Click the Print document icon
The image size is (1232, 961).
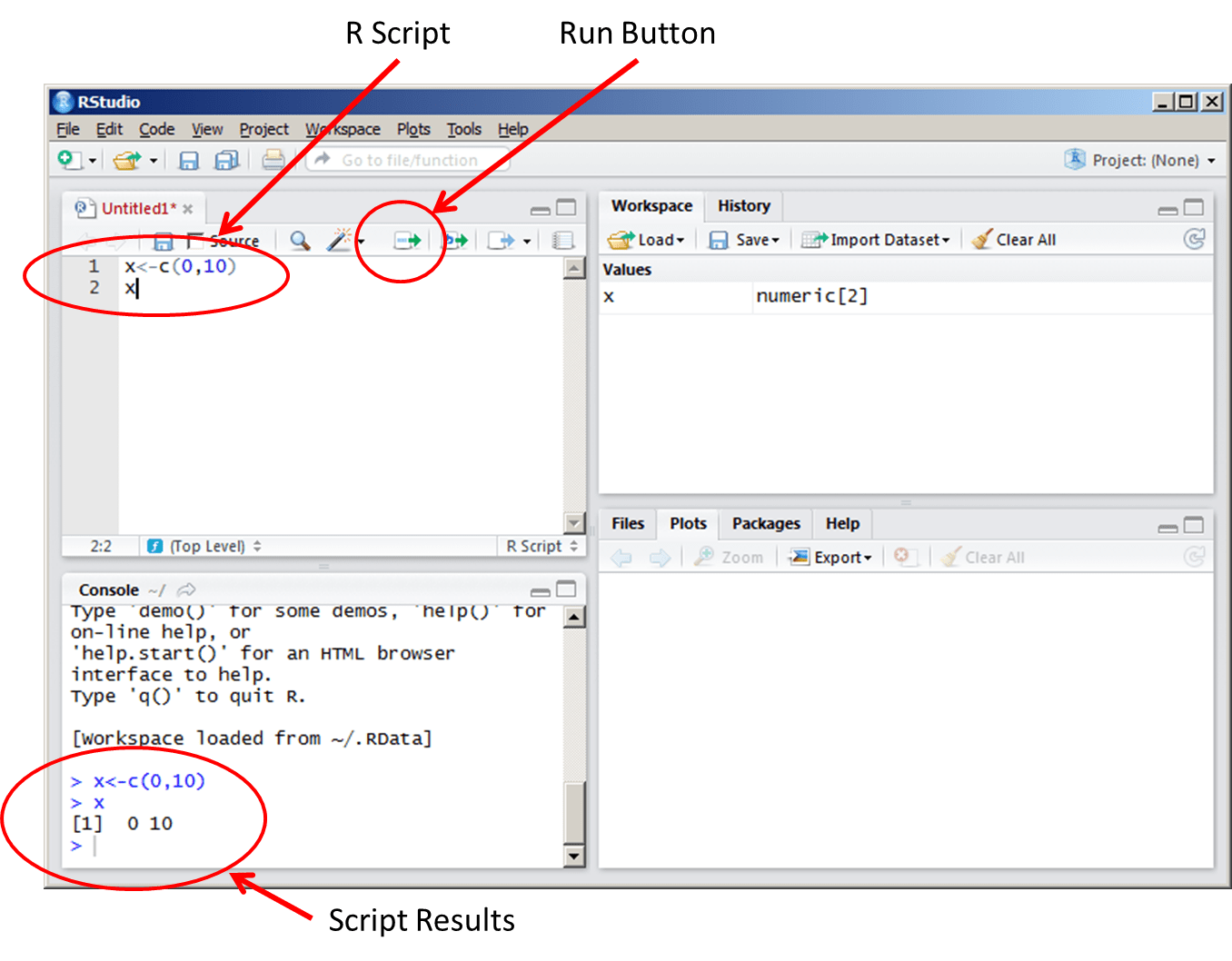point(273,160)
